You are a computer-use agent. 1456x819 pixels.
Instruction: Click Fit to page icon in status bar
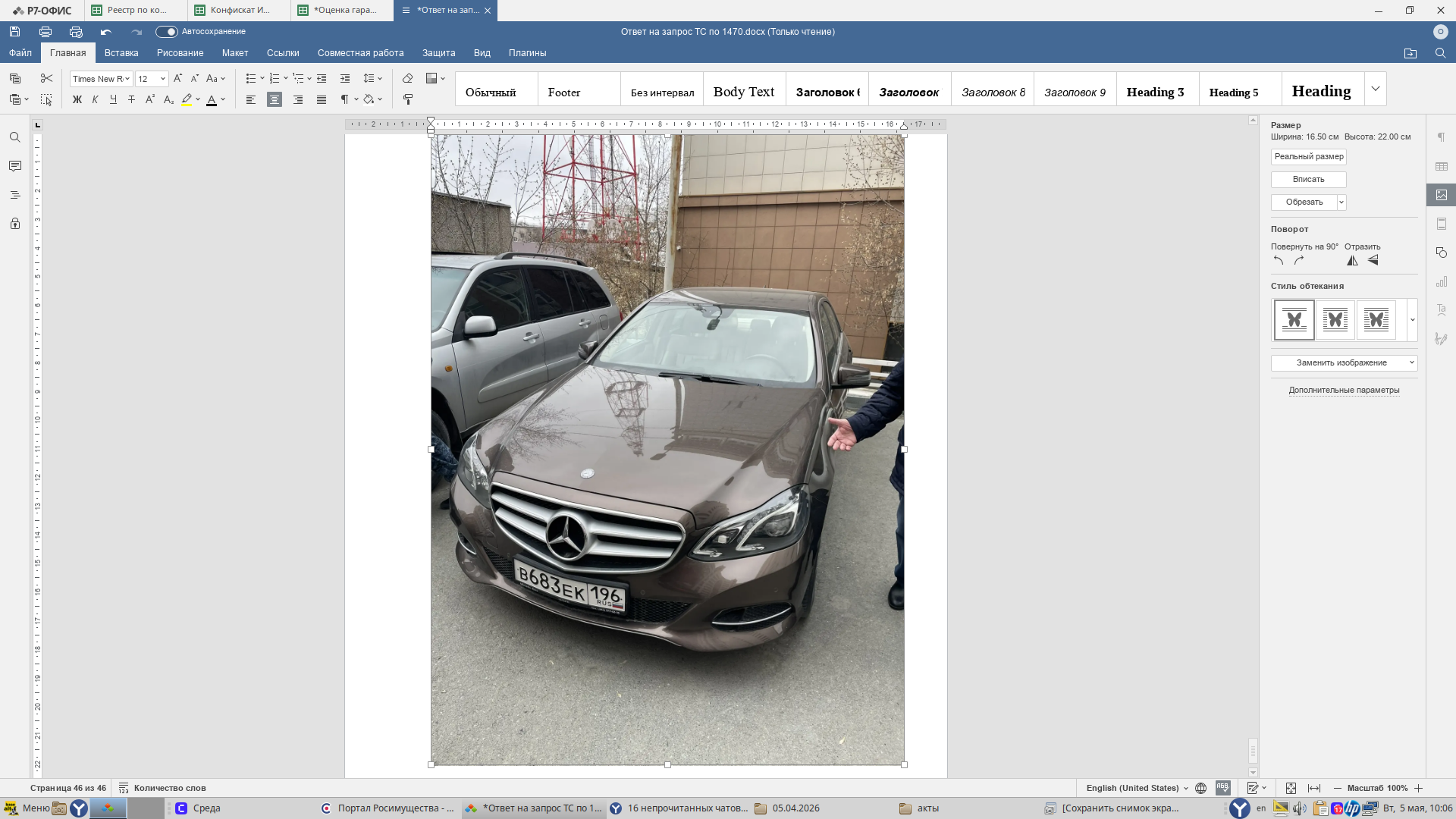tap(1291, 789)
